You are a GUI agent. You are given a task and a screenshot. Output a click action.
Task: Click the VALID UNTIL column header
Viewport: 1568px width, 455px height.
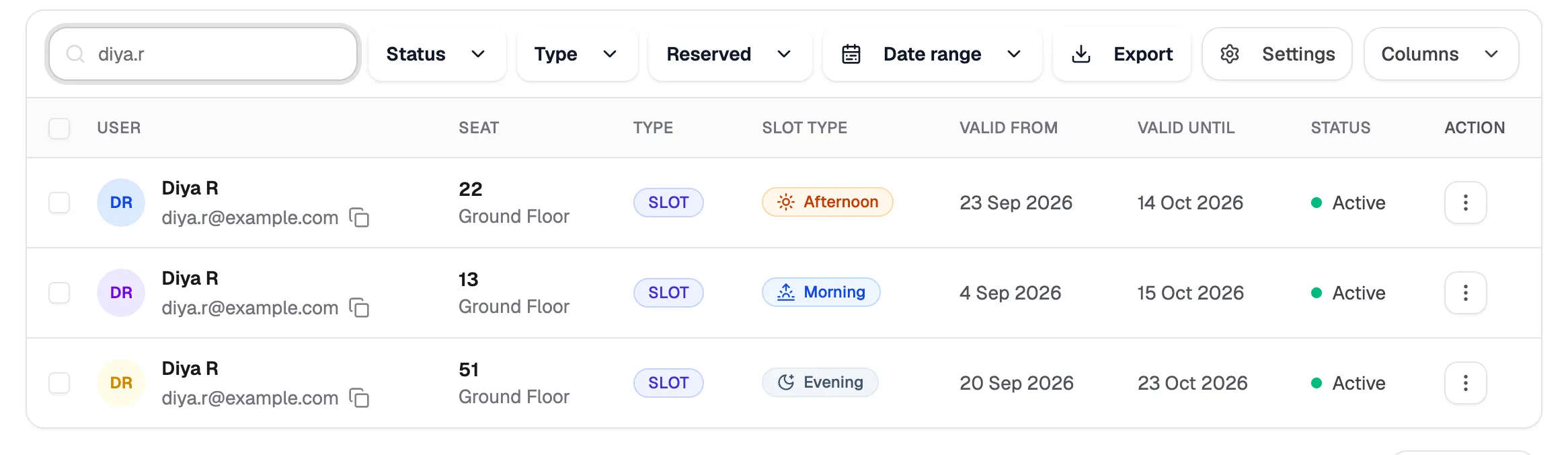pos(1186,128)
